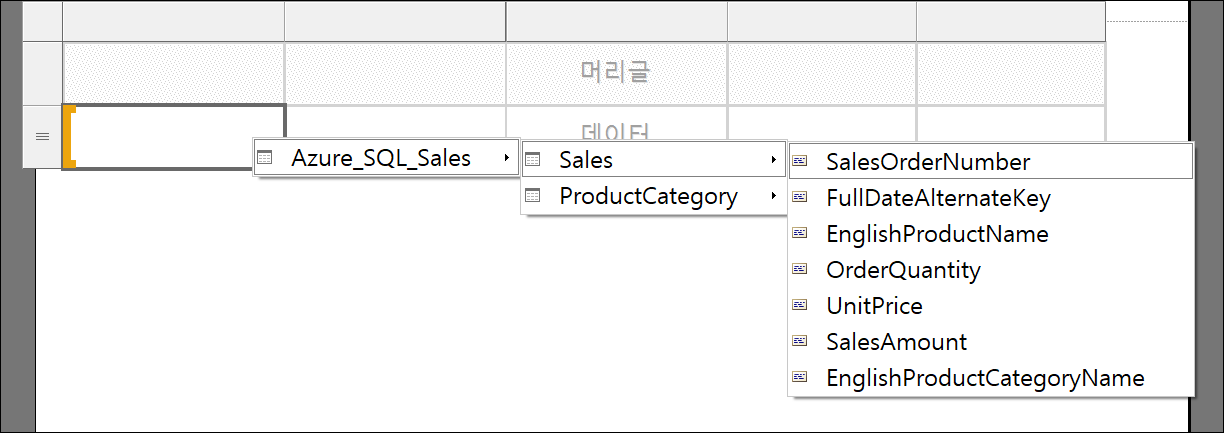
Task: Select the Sales table menu entry
Action: [653, 160]
